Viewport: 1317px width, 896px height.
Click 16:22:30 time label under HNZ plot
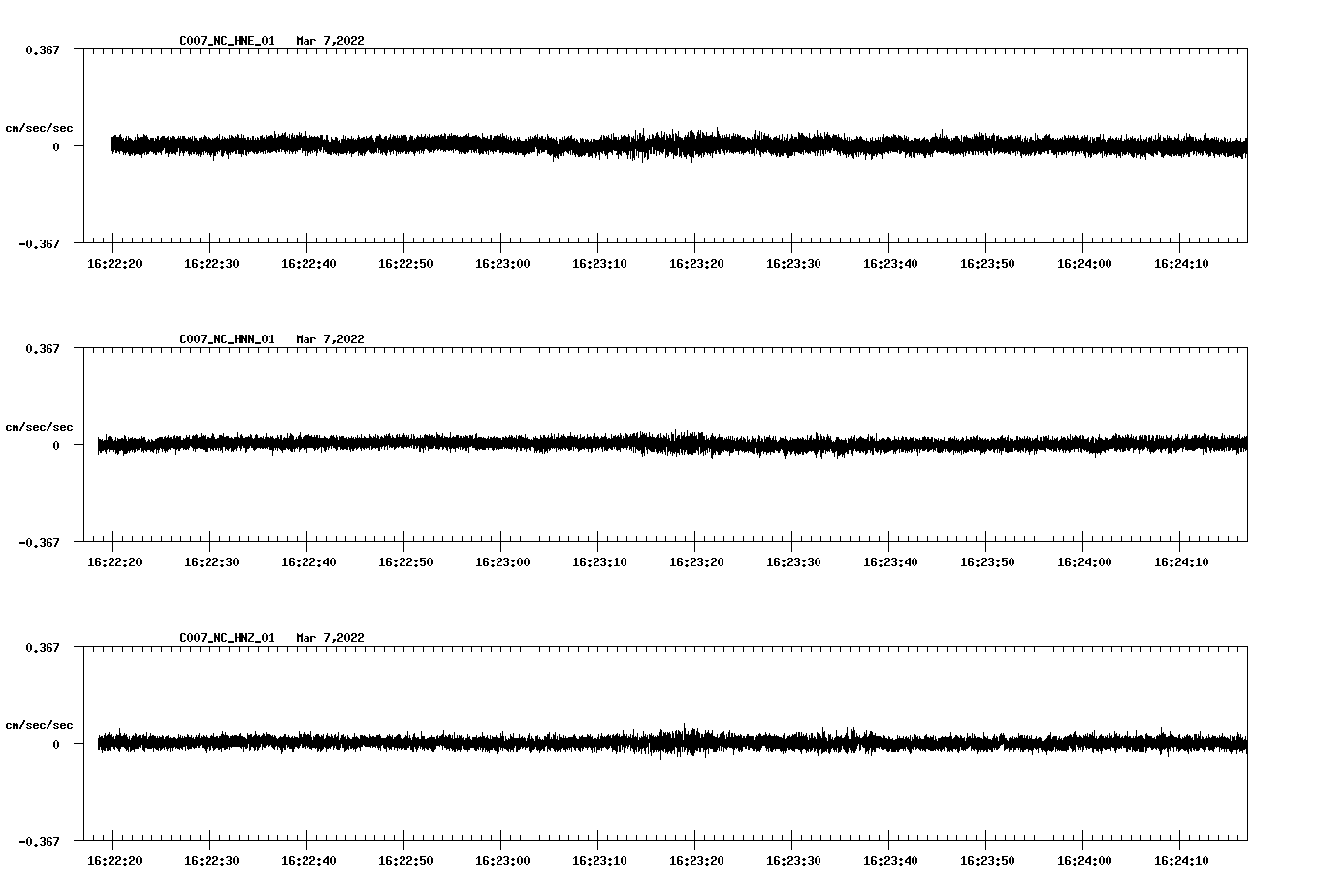pyautogui.click(x=211, y=860)
